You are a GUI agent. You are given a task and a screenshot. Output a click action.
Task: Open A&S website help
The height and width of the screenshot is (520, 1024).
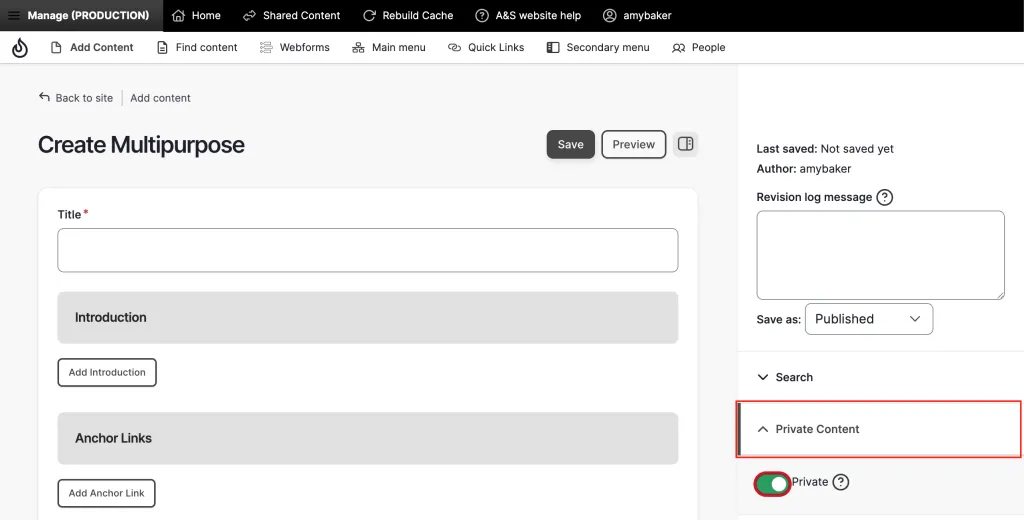tap(527, 16)
